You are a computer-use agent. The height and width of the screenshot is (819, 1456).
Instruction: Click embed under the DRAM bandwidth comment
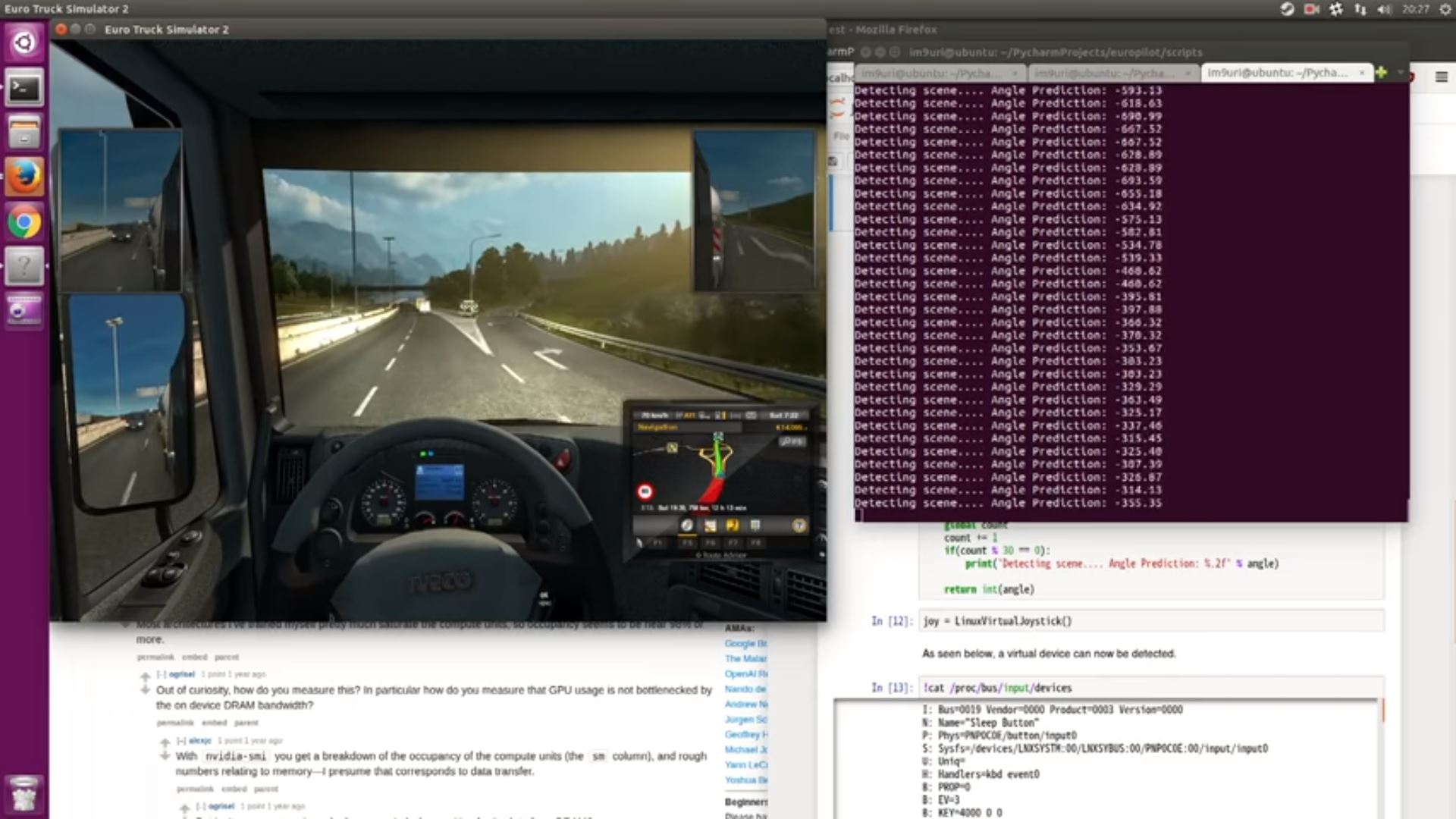pos(215,723)
